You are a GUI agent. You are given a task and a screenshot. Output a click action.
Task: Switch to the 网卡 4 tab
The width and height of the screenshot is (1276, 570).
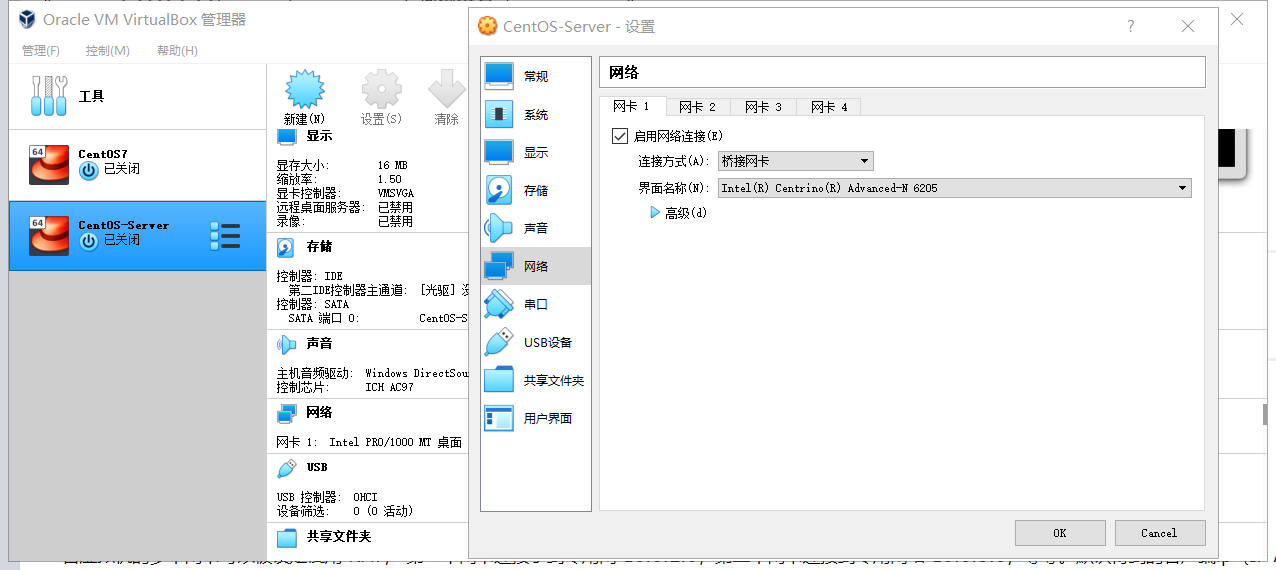(829, 107)
